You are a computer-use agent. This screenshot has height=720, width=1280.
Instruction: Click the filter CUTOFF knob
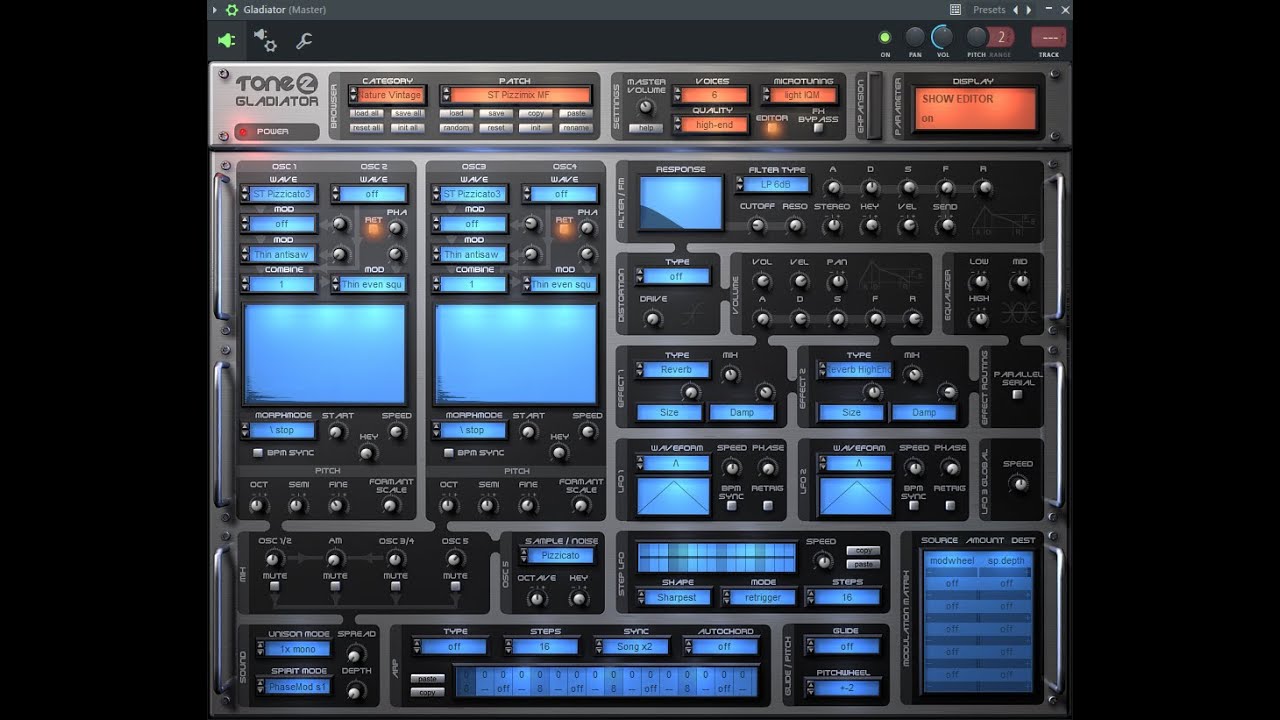[x=757, y=226]
